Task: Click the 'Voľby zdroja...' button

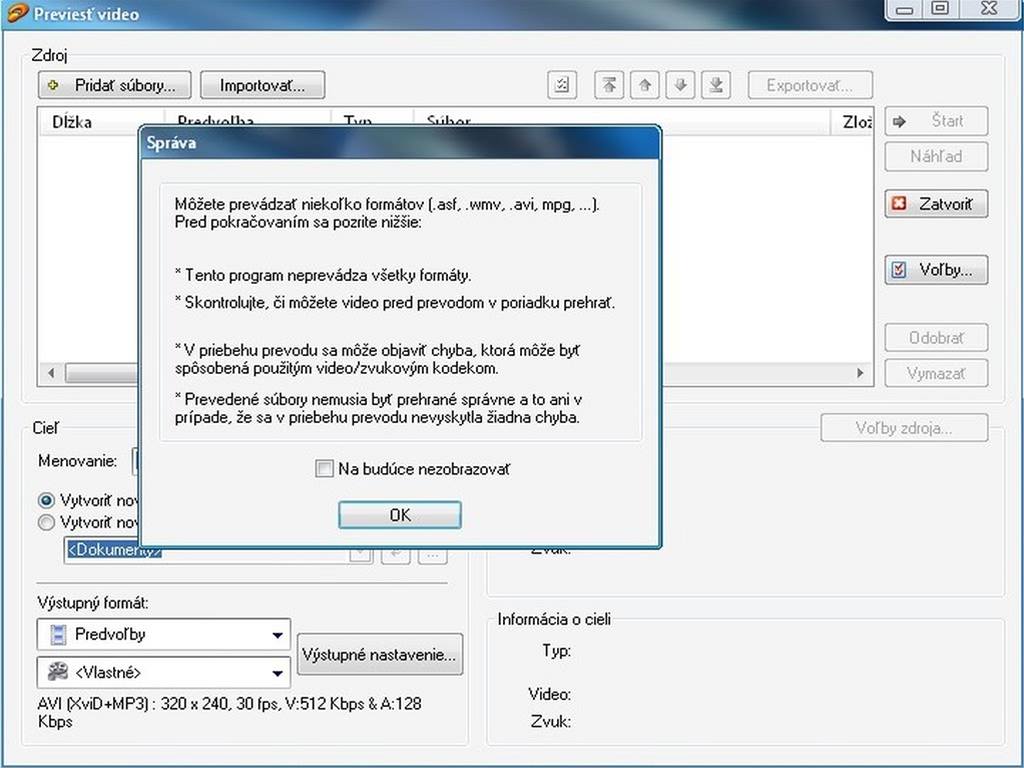Action: click(904, 428)
